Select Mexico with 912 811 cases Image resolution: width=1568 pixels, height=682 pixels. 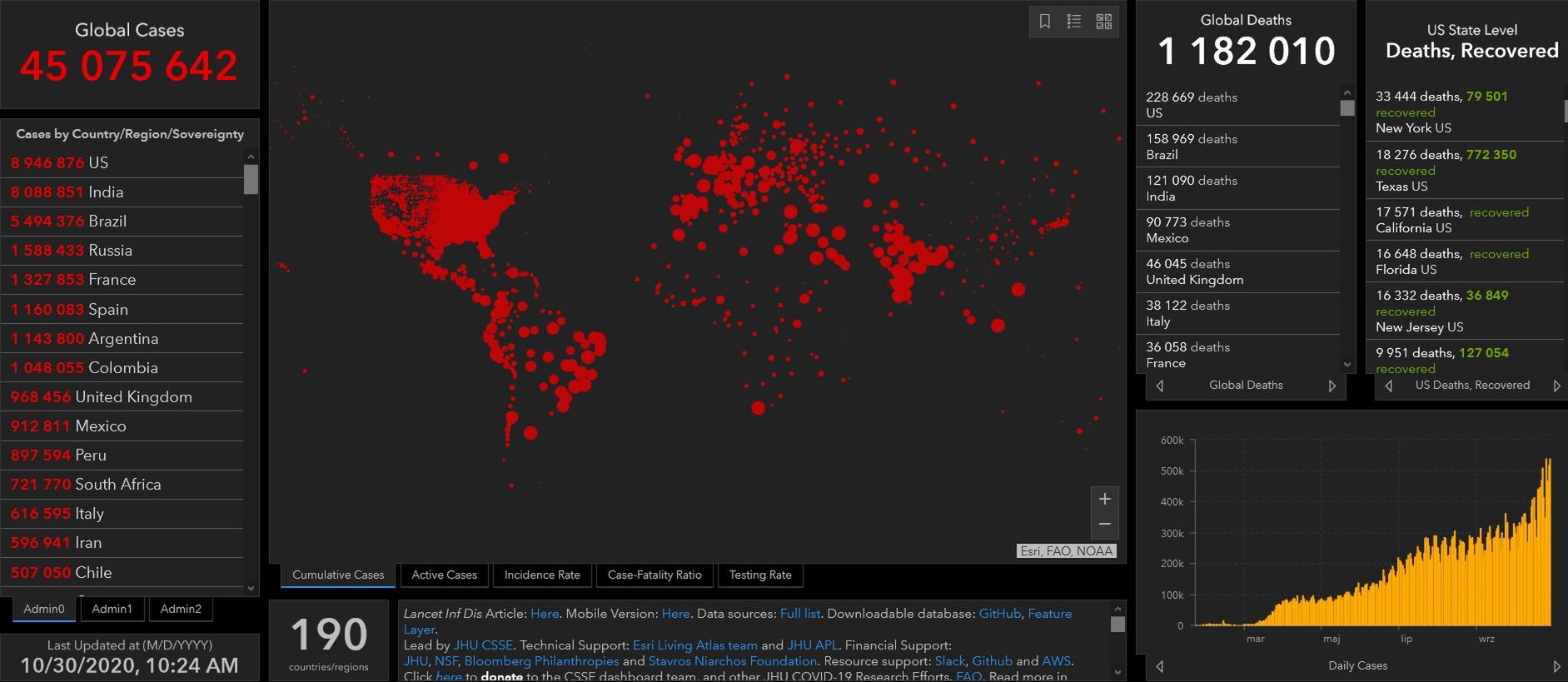pos(122,426)
